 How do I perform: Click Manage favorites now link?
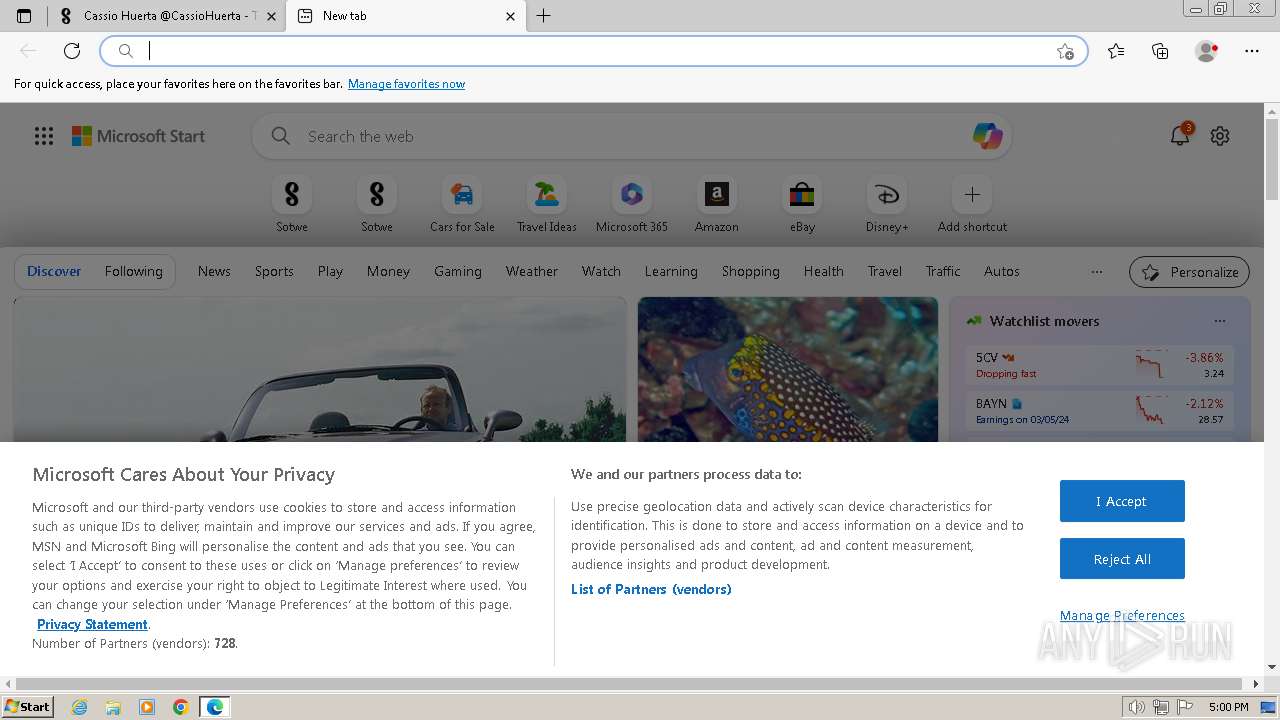tap(406, 84)
